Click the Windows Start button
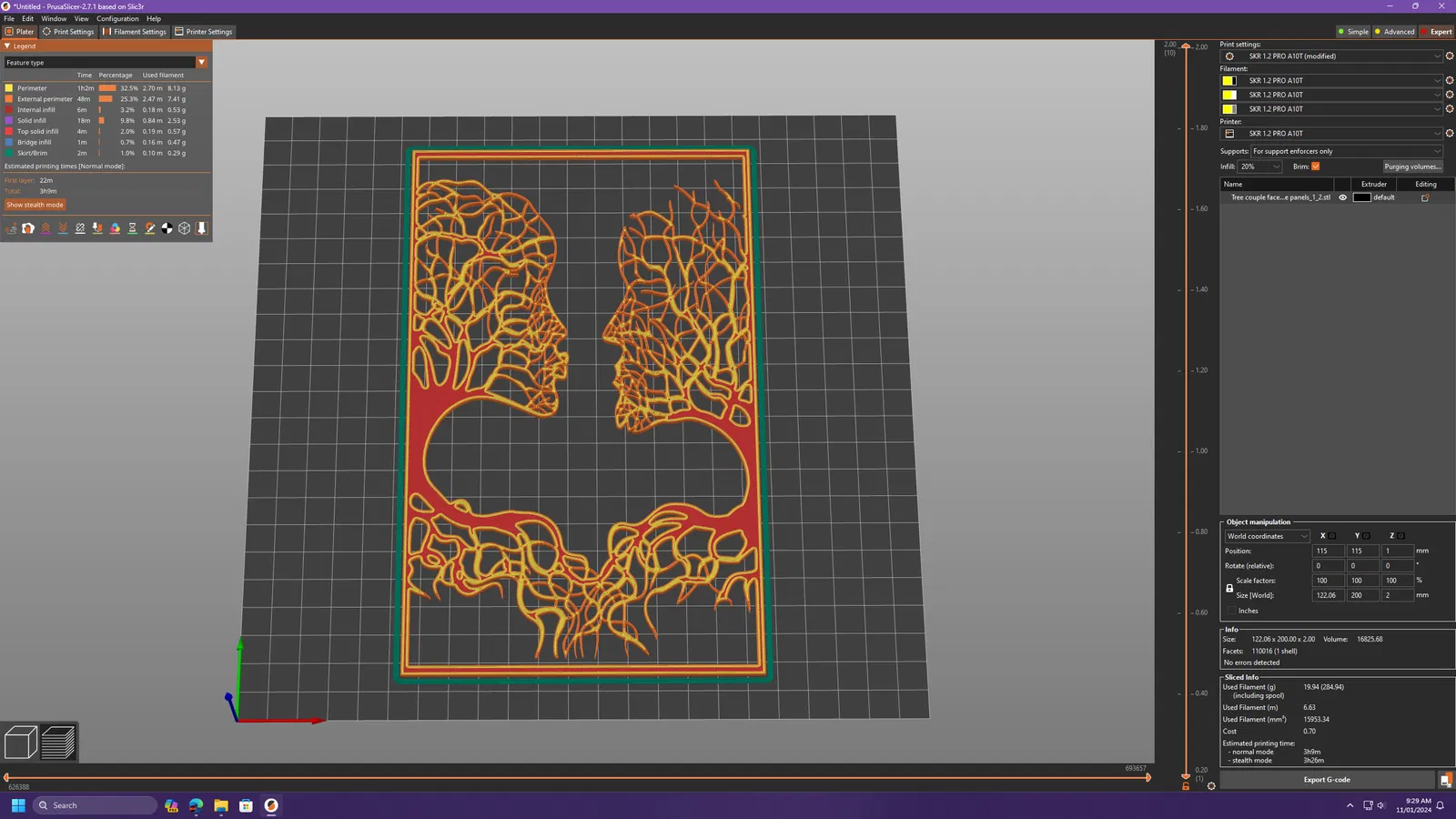 [x=18, y=805]
